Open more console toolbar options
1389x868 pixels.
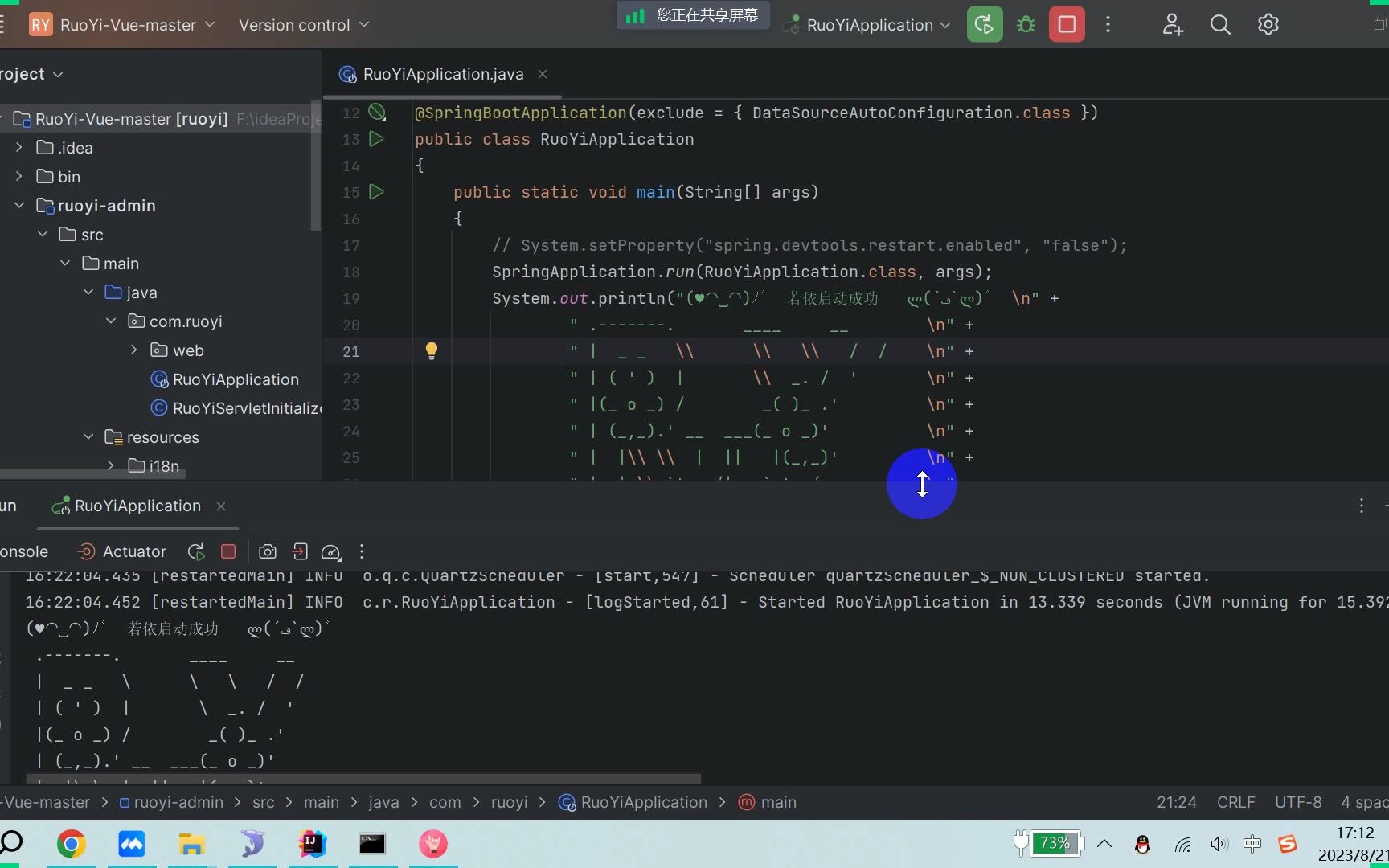point(362,551)
